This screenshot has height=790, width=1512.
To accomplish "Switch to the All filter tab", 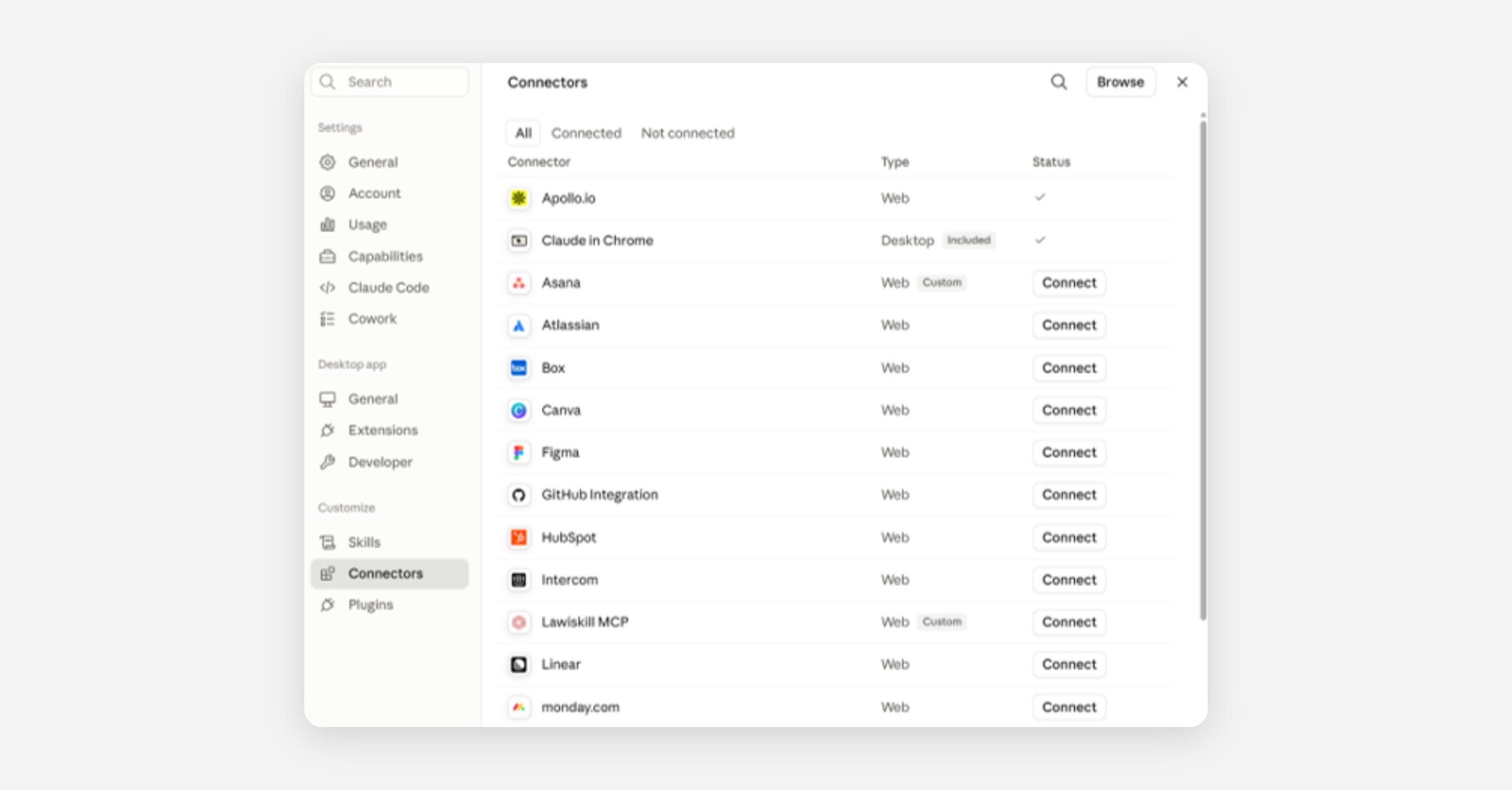I will pyautogui.click(x=523, y=133).
